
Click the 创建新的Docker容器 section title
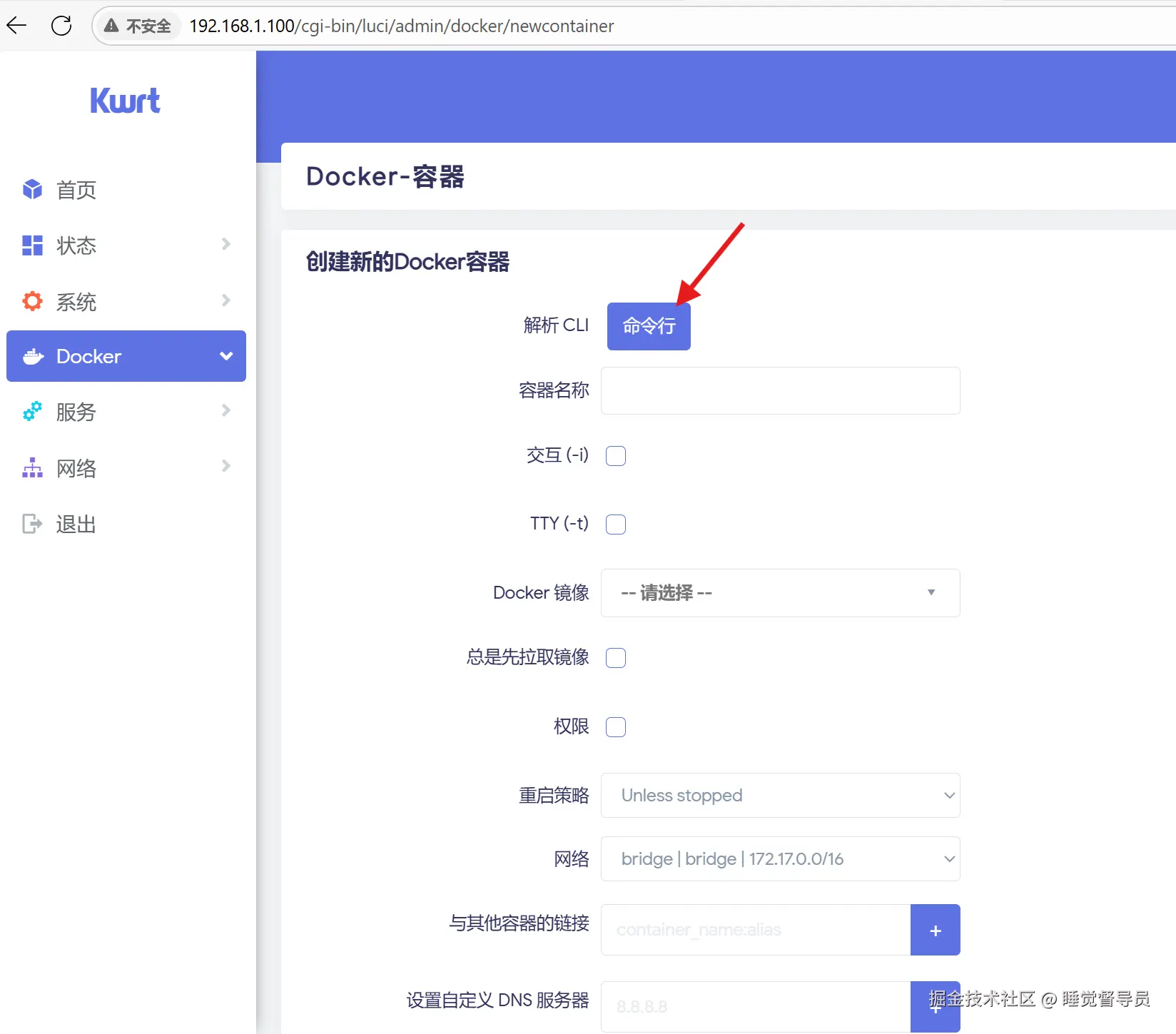coord(407,262)
